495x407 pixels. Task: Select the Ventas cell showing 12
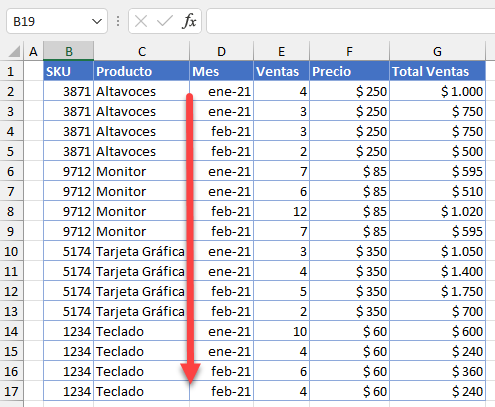click(281, 211)
